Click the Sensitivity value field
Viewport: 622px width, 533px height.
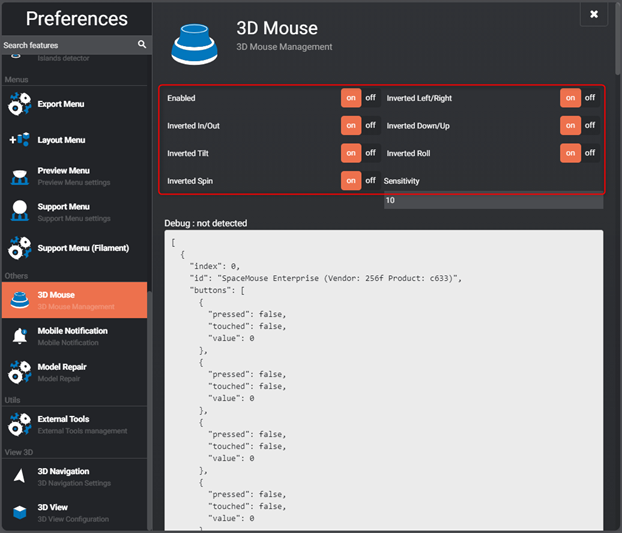(x=493, y=201)
